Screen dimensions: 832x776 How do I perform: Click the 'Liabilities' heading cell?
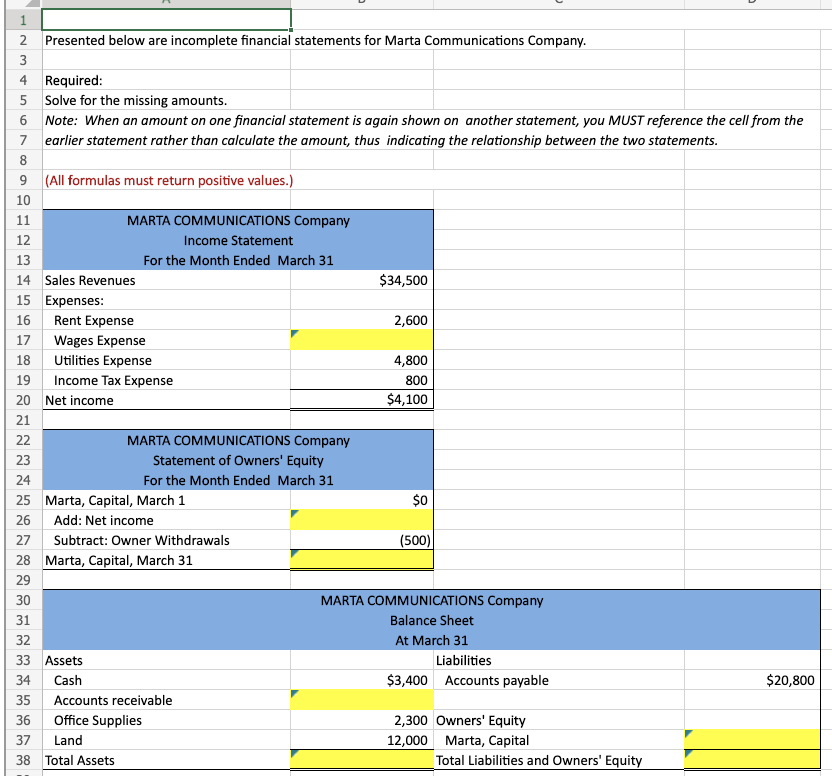coord(559,660)
